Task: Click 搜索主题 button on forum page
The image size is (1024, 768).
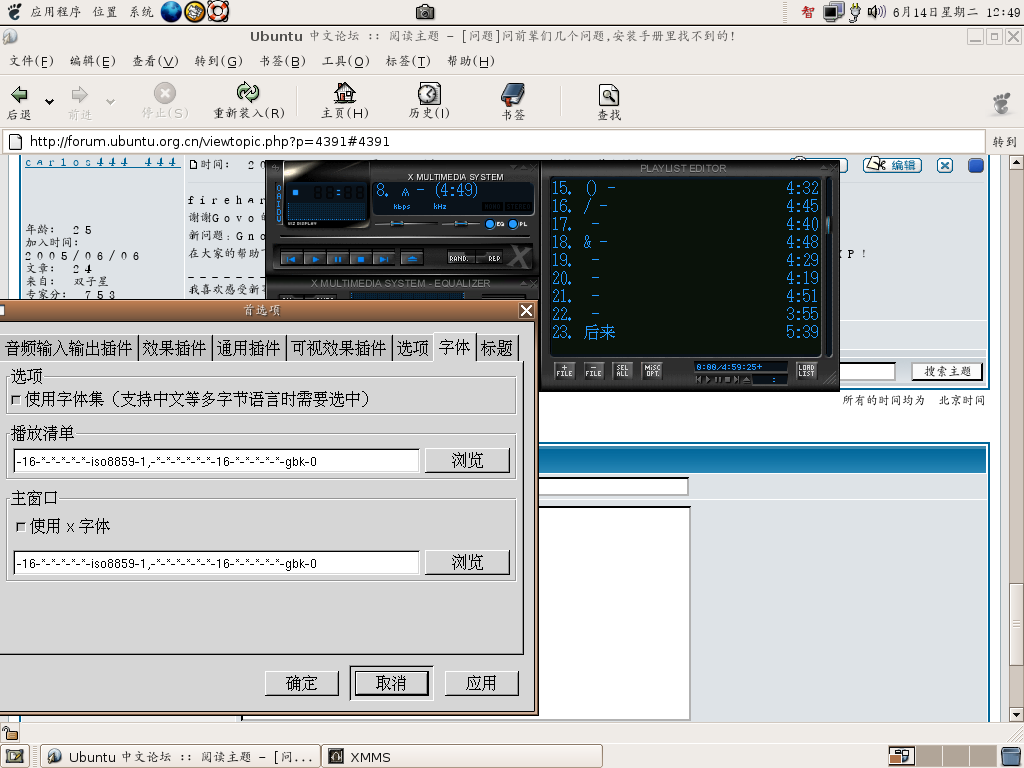Action: tap(947, 372)
